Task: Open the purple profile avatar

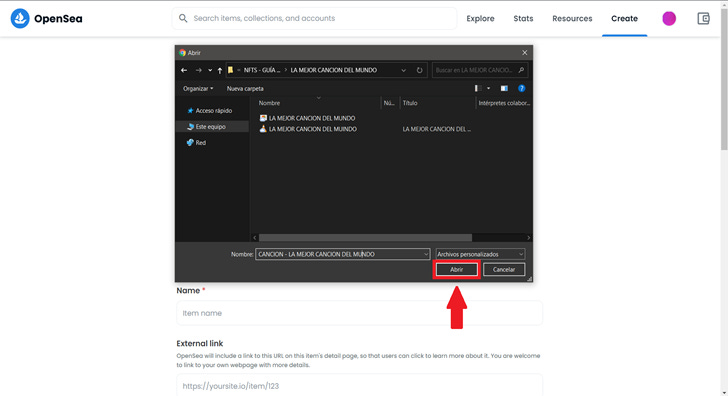Action: pos(669,19)
